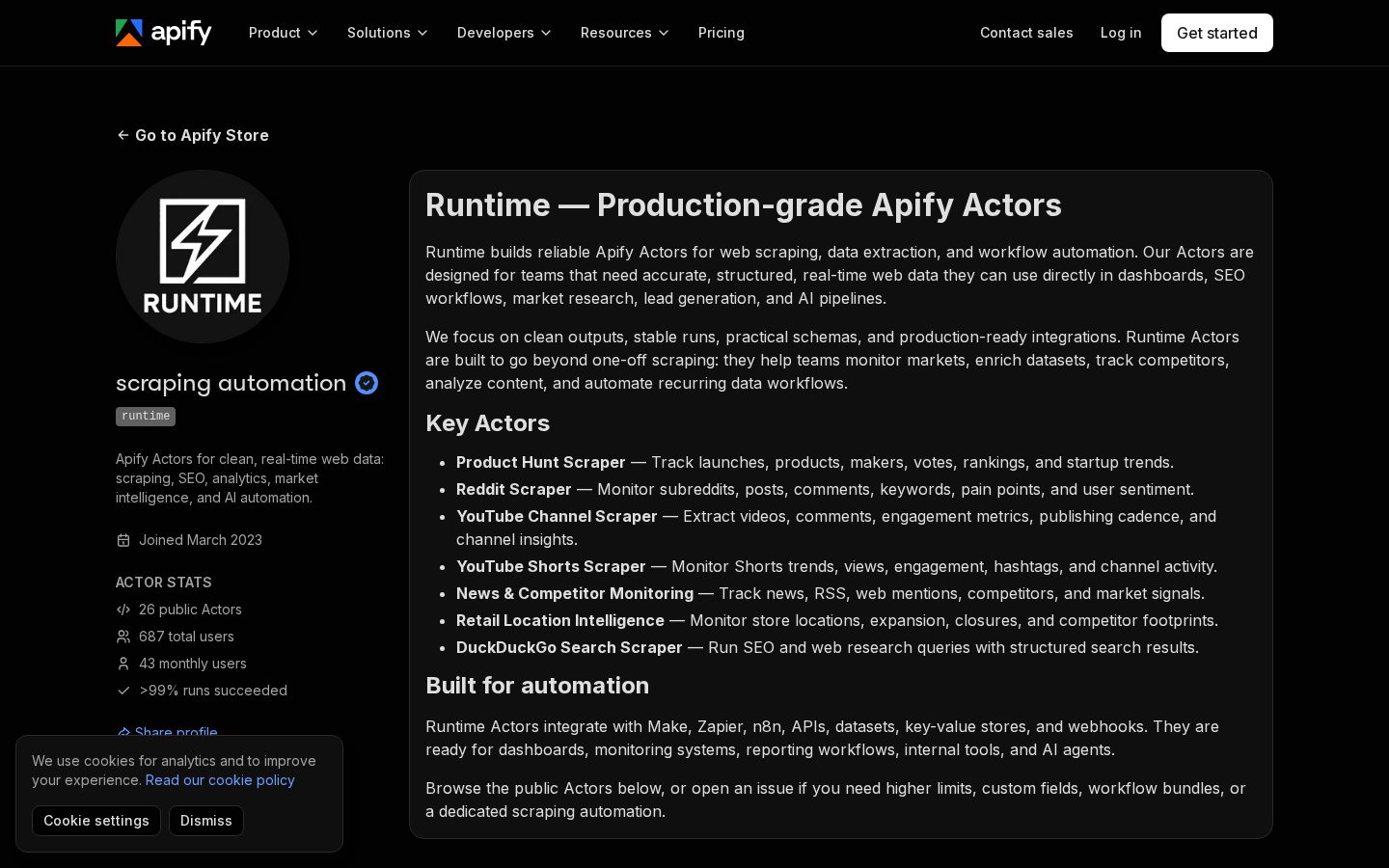Click the ACTOR STATS label
1389x868 pixels.
click(x=164, y=583)
